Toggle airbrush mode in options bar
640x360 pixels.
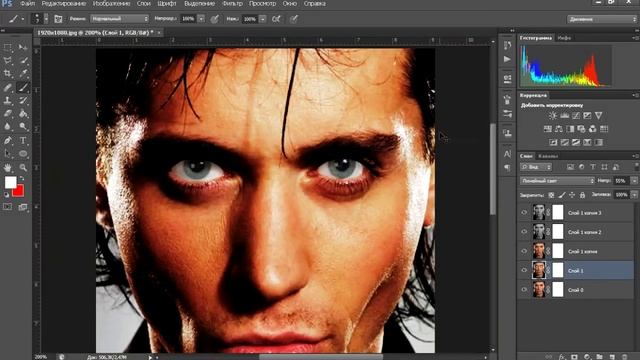(x=276, y=19)
